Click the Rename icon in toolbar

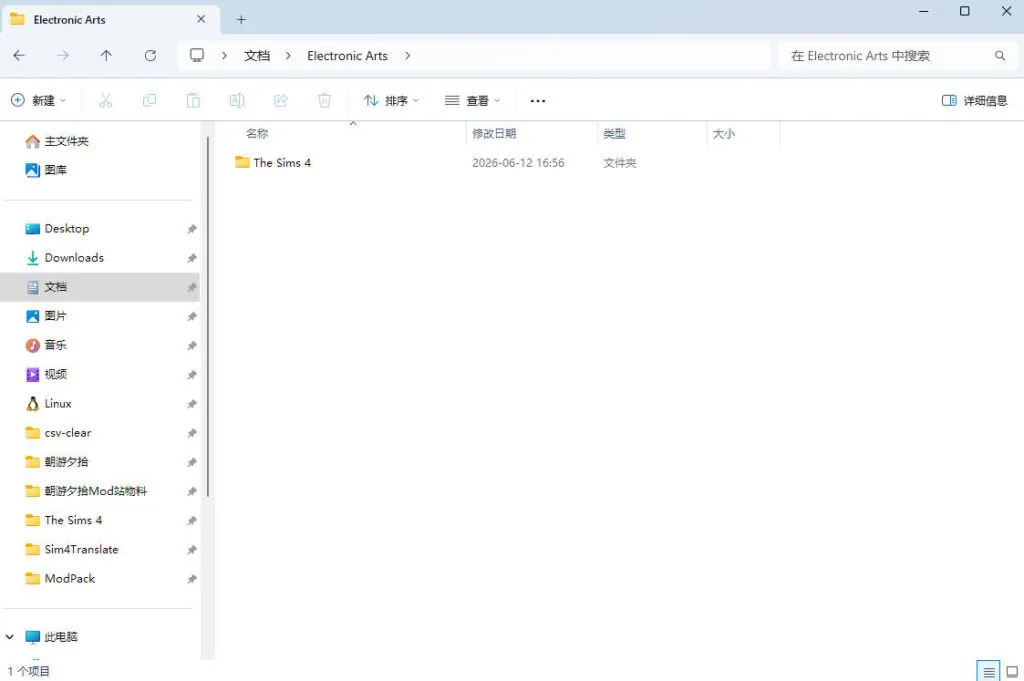[236, 101]
